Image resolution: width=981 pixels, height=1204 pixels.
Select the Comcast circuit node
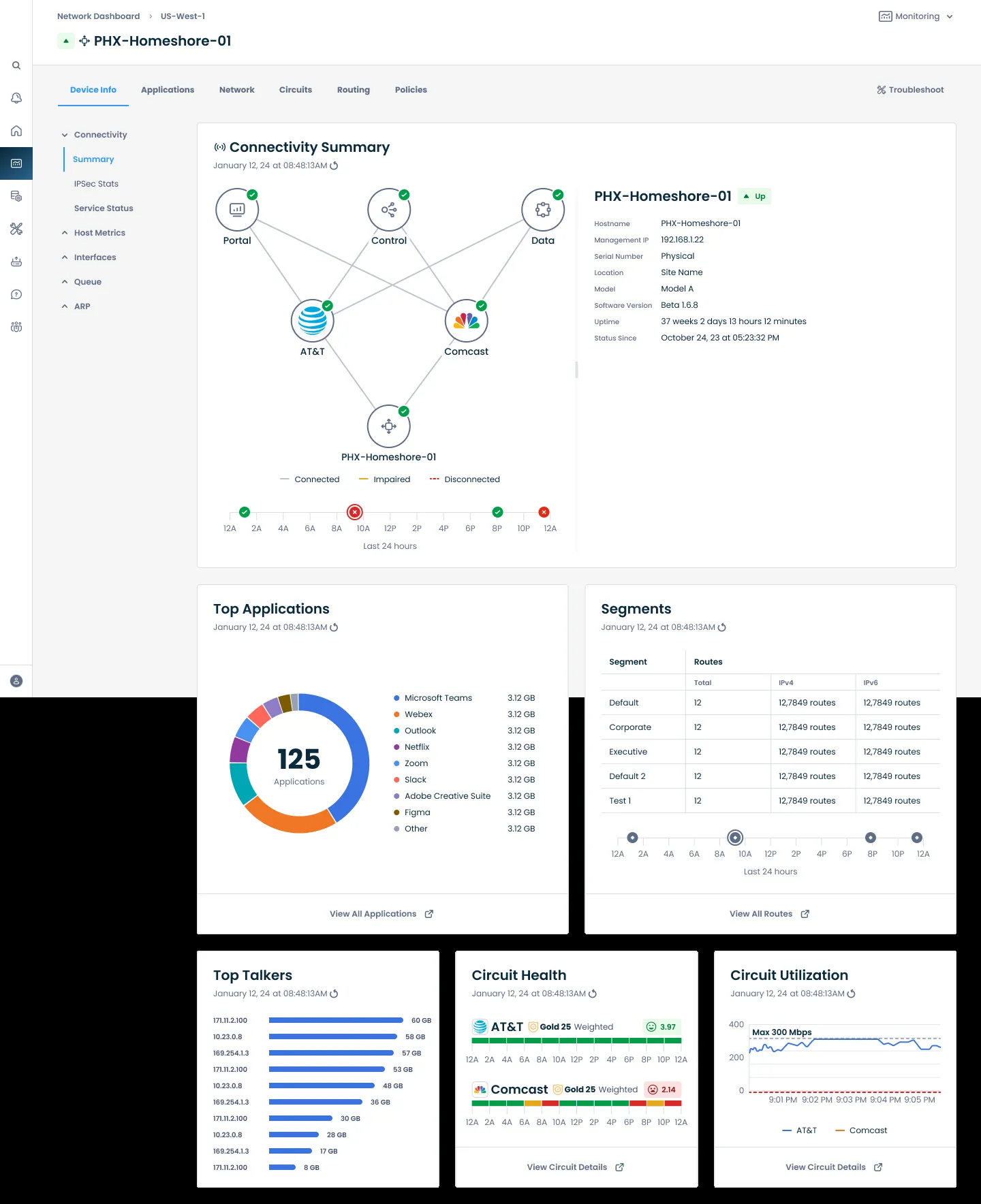[x=467, y=321]
